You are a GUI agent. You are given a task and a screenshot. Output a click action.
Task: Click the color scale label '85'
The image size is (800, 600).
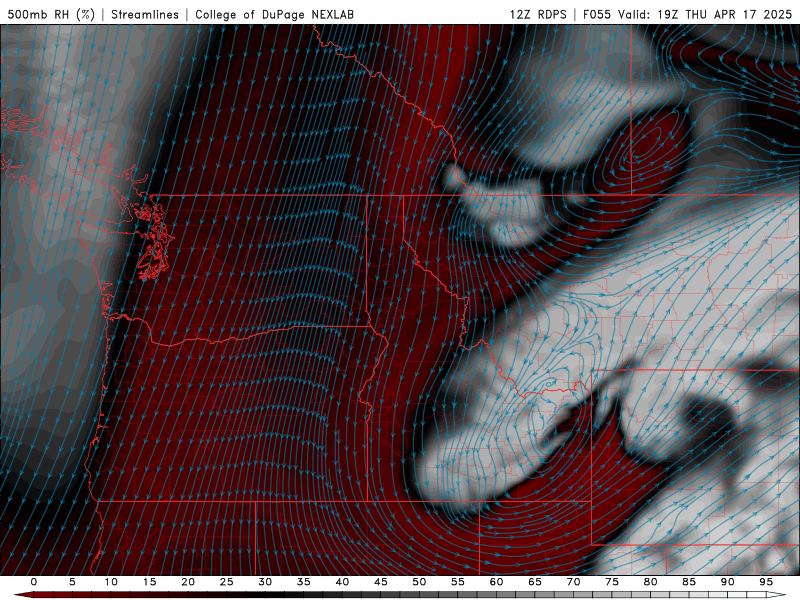[x=689, y=582]
